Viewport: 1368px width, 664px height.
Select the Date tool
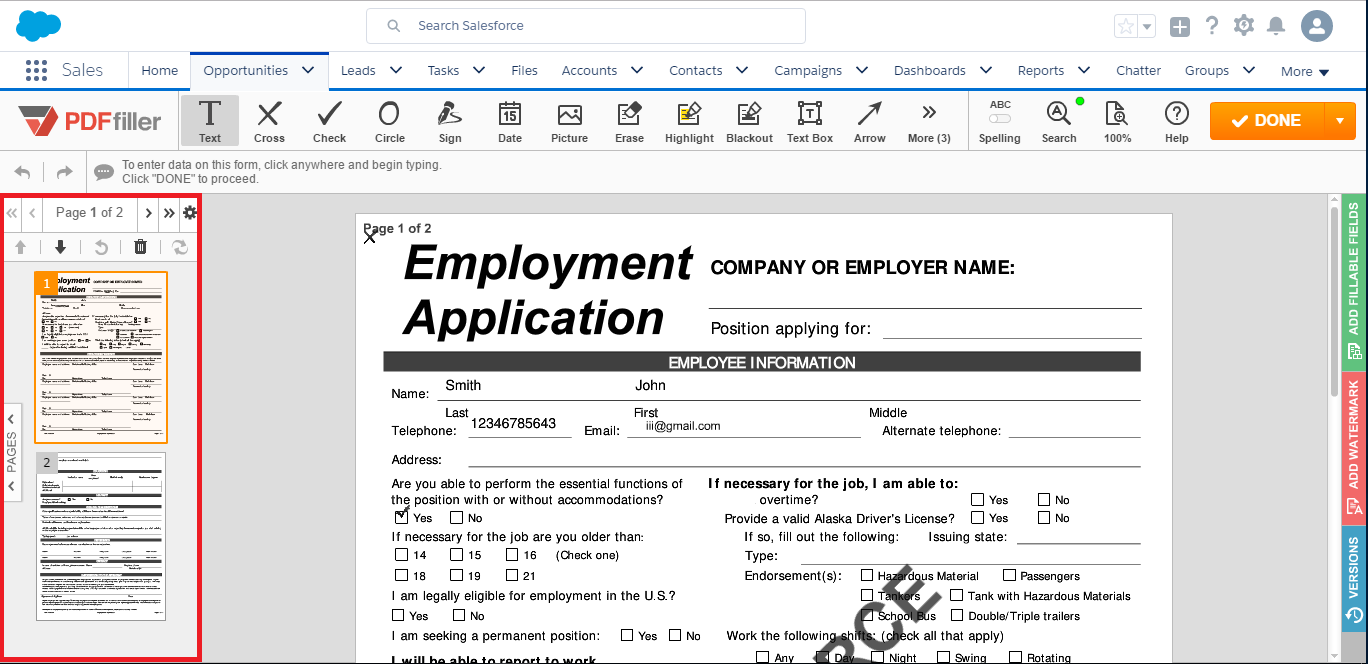pyautogui.click(x=510, y=121)
